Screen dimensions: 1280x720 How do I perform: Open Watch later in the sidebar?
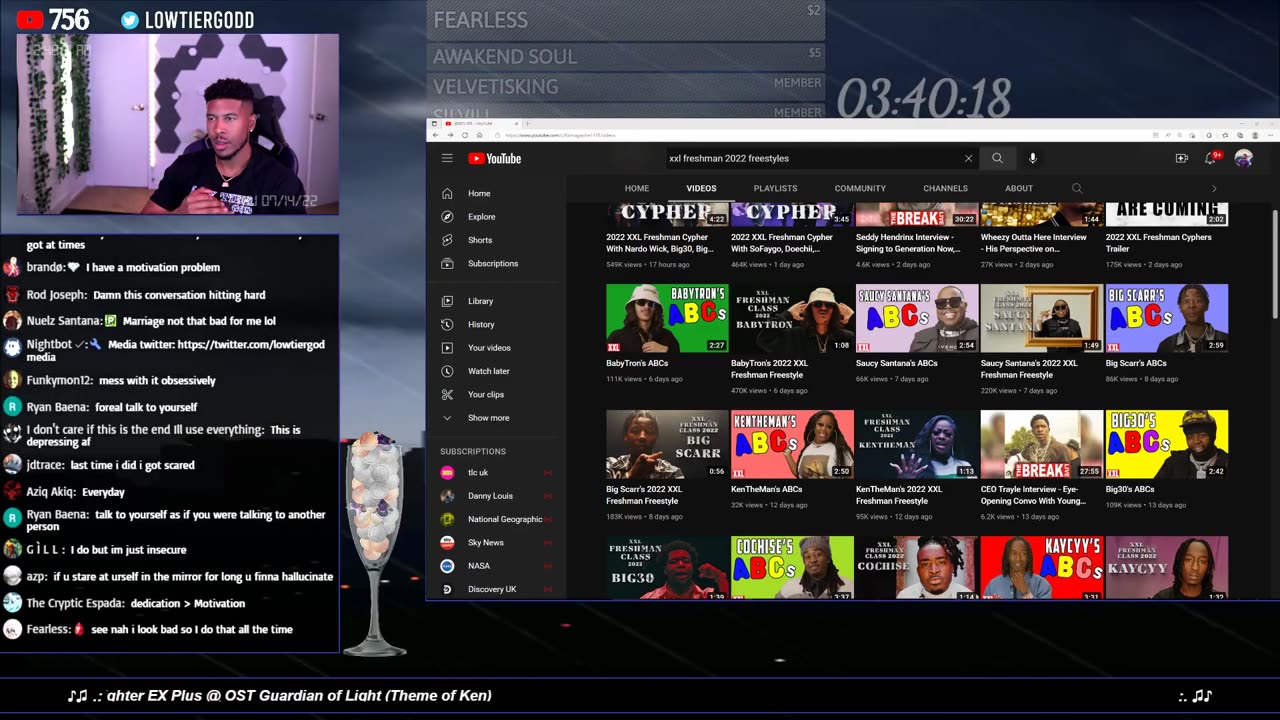pos(496,371)
